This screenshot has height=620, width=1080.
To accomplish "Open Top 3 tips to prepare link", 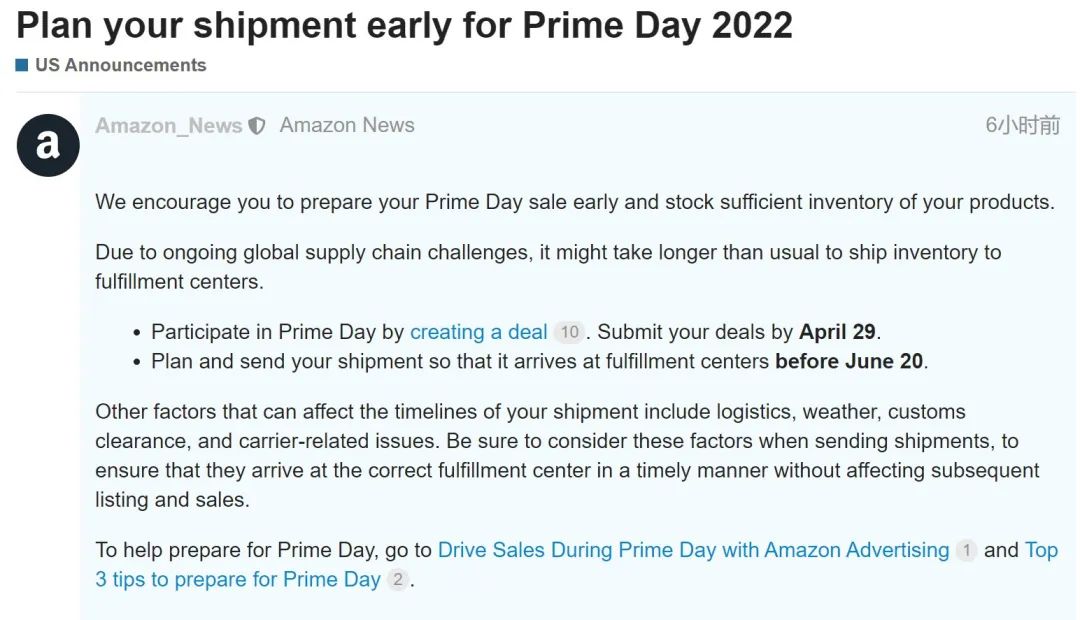I will pos(238,580).
